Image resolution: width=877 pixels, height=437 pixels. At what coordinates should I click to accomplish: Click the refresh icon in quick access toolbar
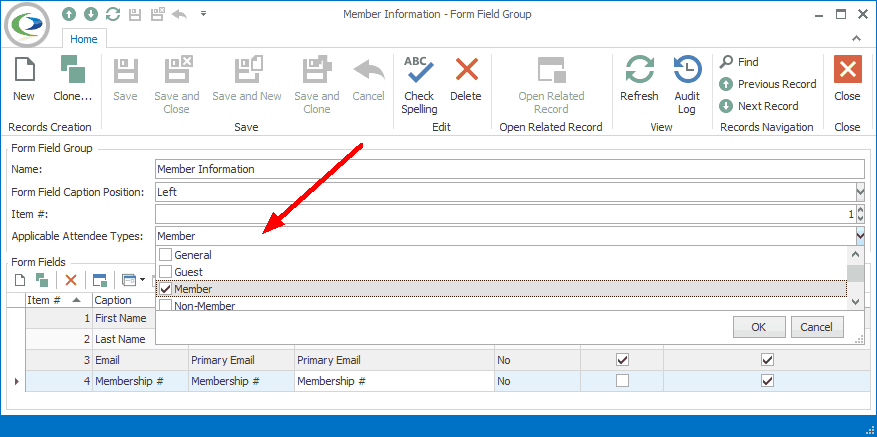coord(113,14)
